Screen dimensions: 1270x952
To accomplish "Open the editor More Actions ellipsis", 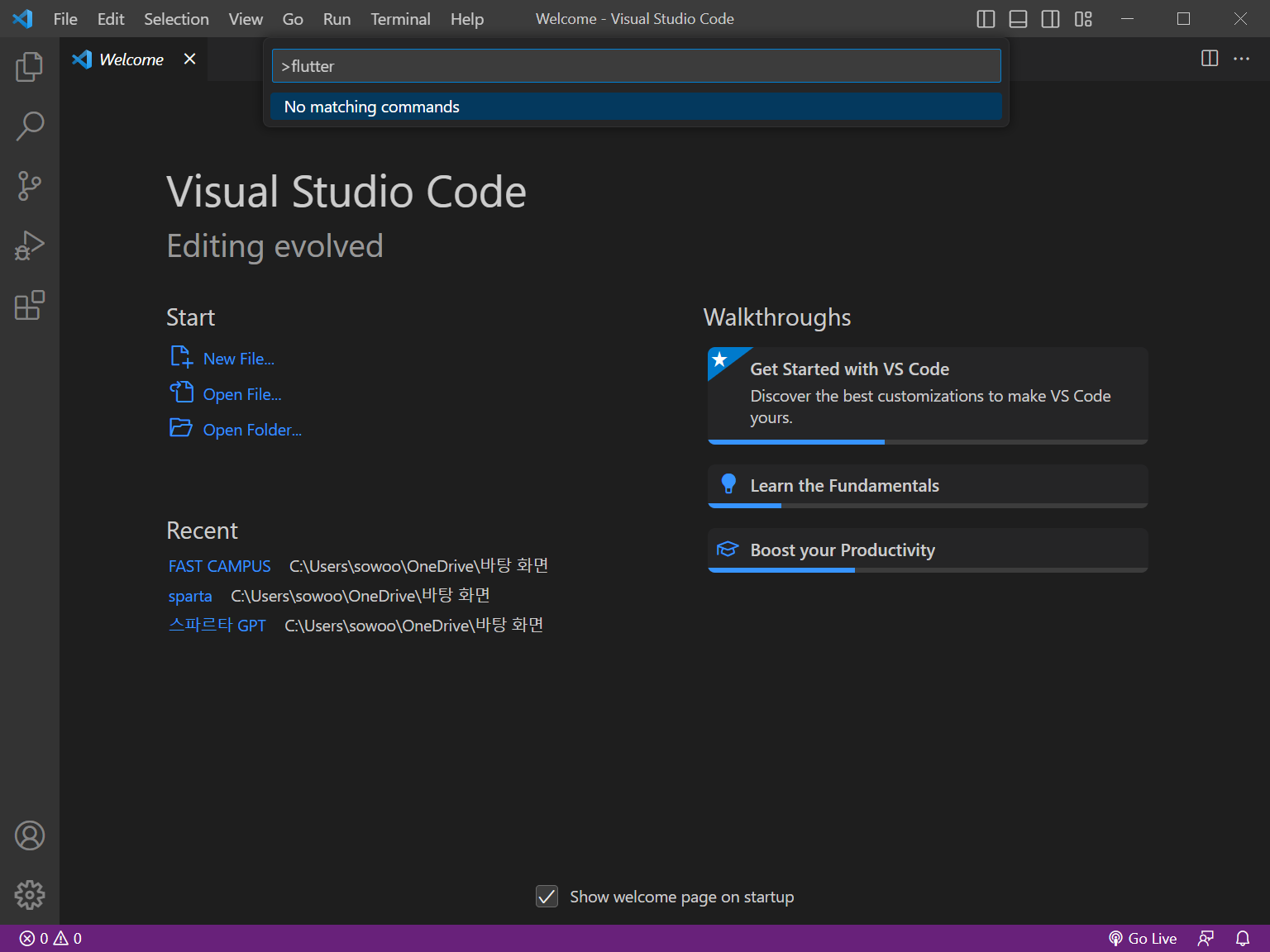I will click(x=1241, y=58).
